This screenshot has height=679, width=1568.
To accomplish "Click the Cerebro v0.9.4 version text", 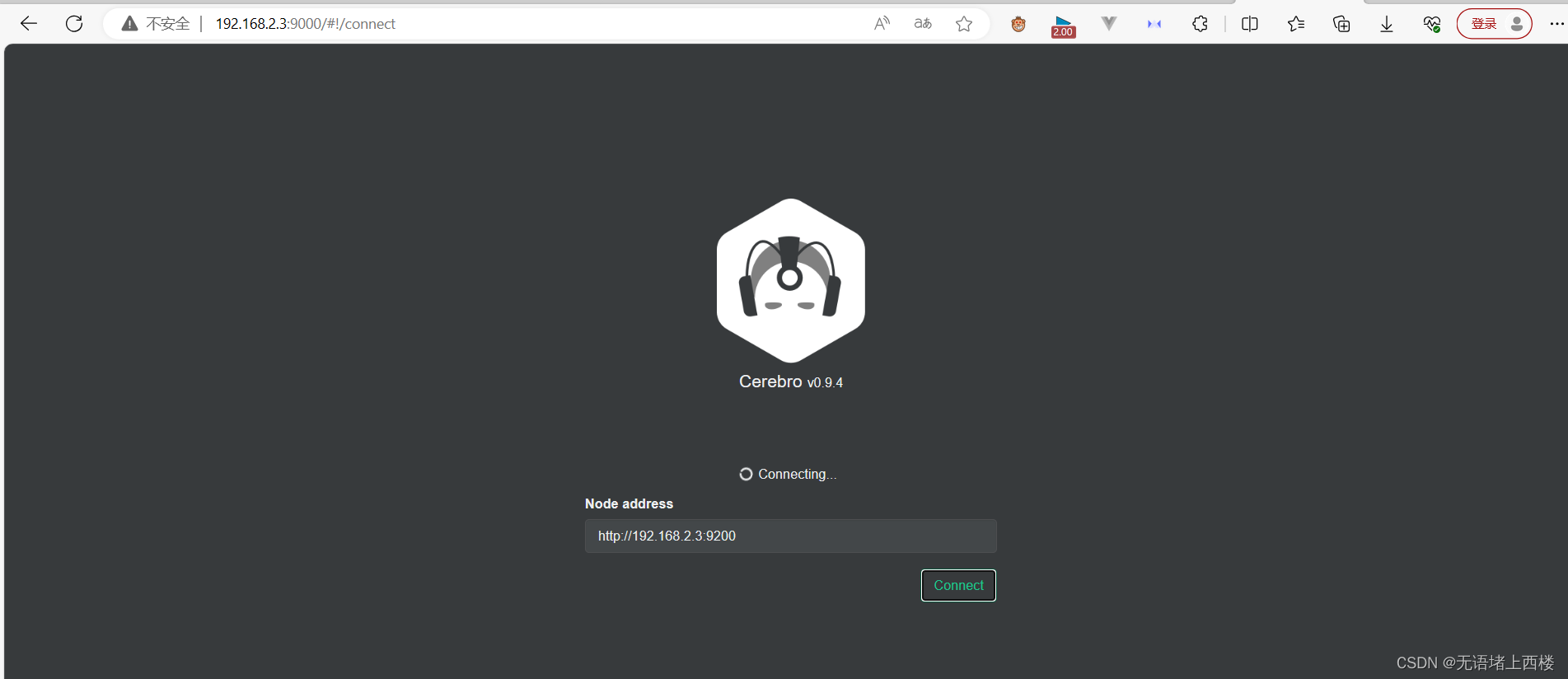I will [791, 382].
